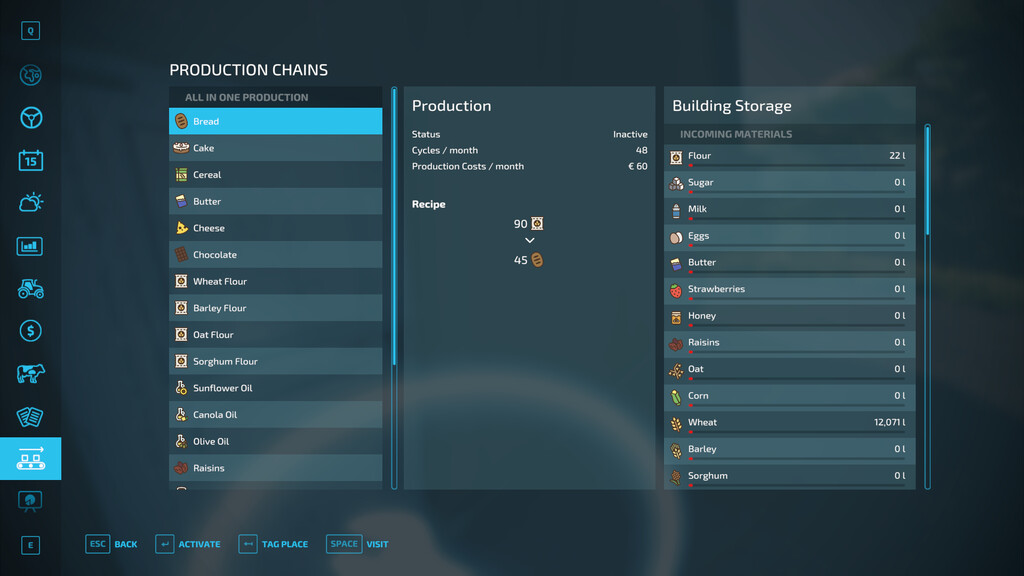Open the calendar page icon
Screen dimensions: 1024x576
pos(30,160)
